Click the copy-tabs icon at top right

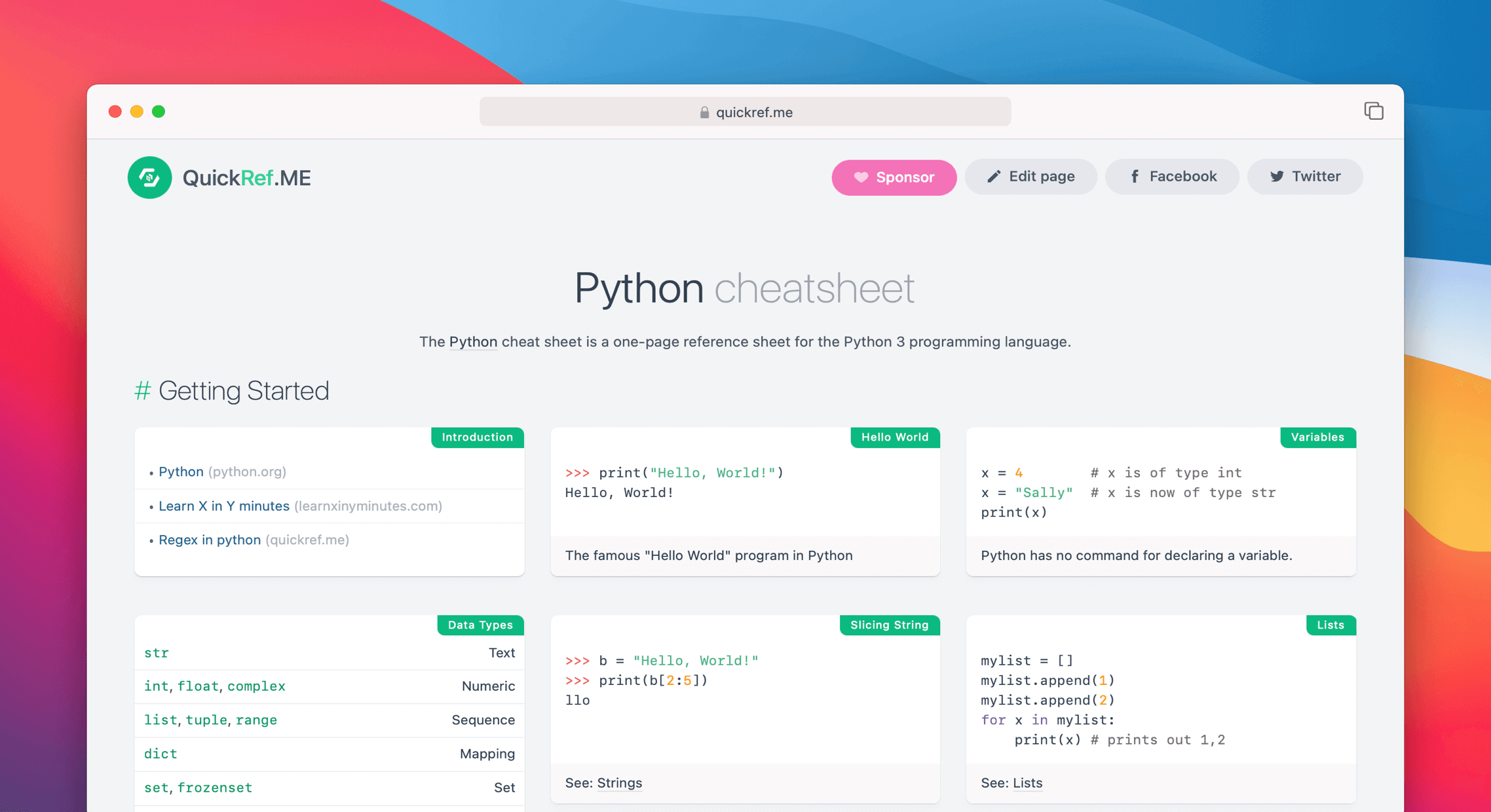pyautogui.click(x=1374, y=111)
